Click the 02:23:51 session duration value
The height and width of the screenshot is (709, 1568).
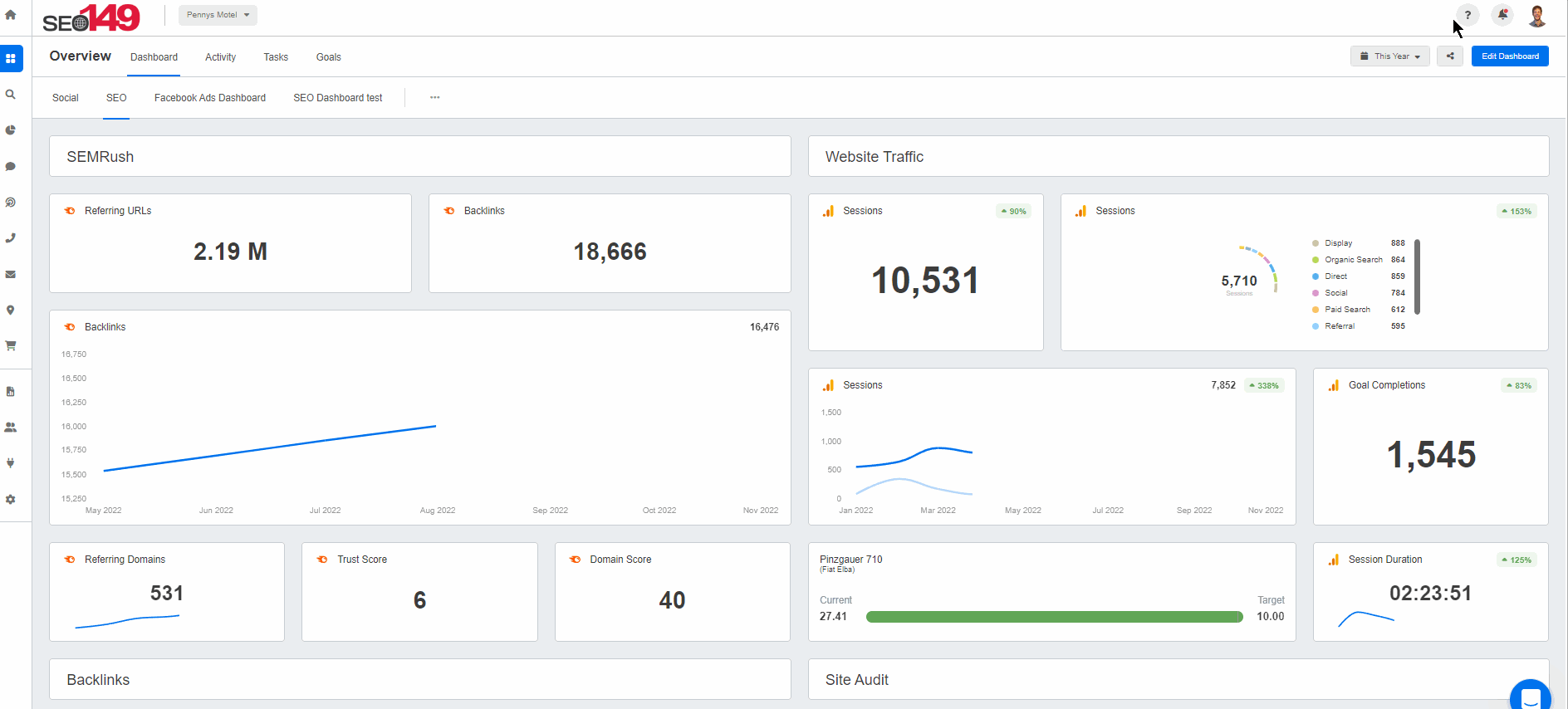(x=1430, y=593)
